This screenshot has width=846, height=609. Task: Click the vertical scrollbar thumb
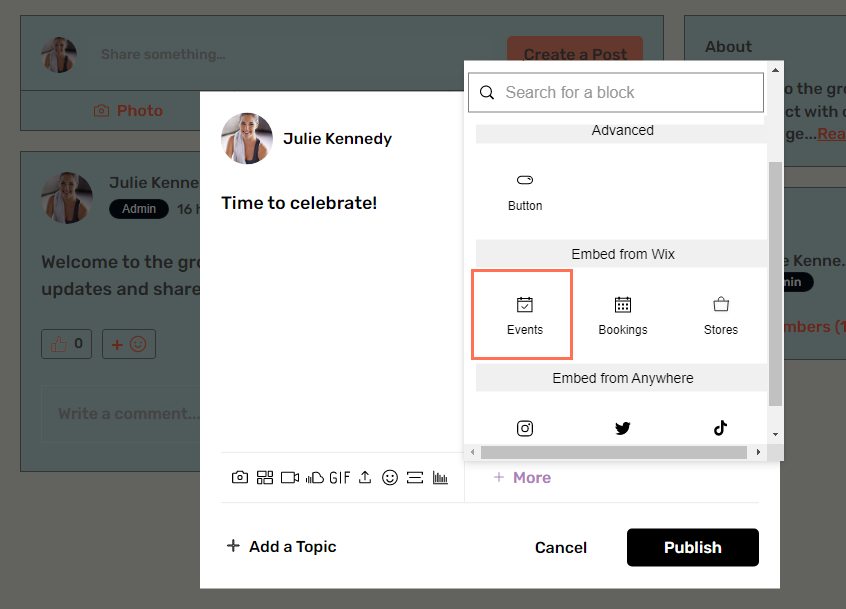pos(775,284)
